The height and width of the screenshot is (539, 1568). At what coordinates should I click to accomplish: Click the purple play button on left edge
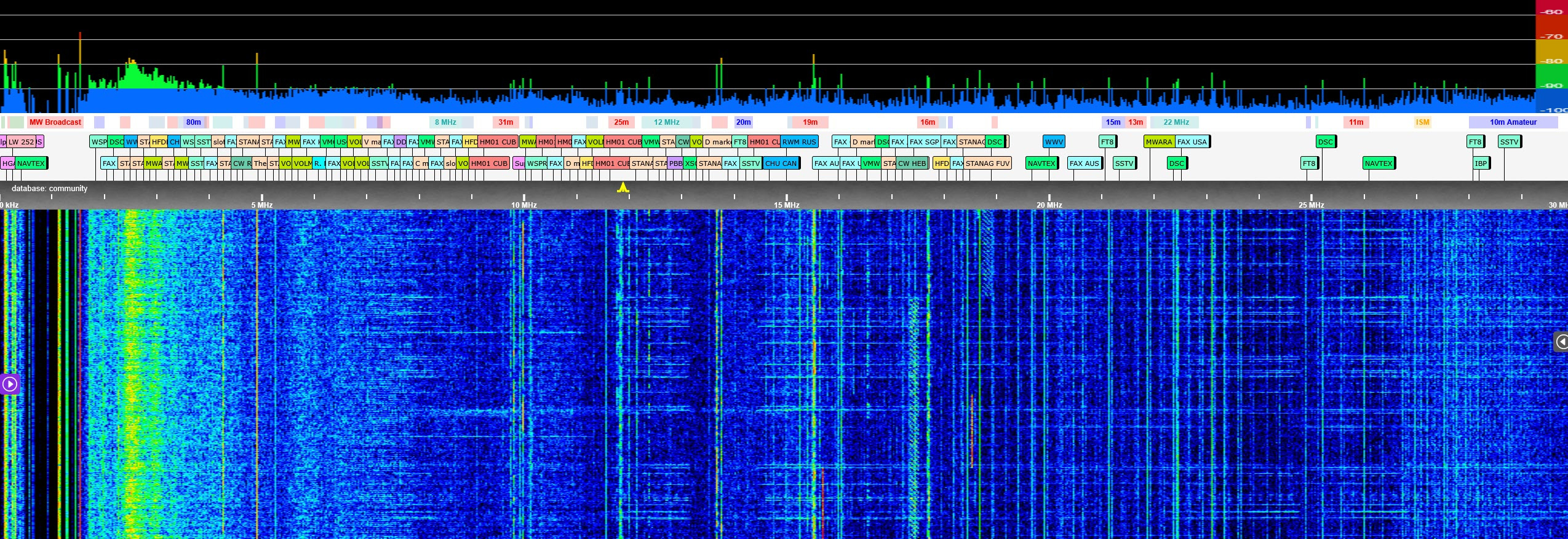tap(9, 384)
